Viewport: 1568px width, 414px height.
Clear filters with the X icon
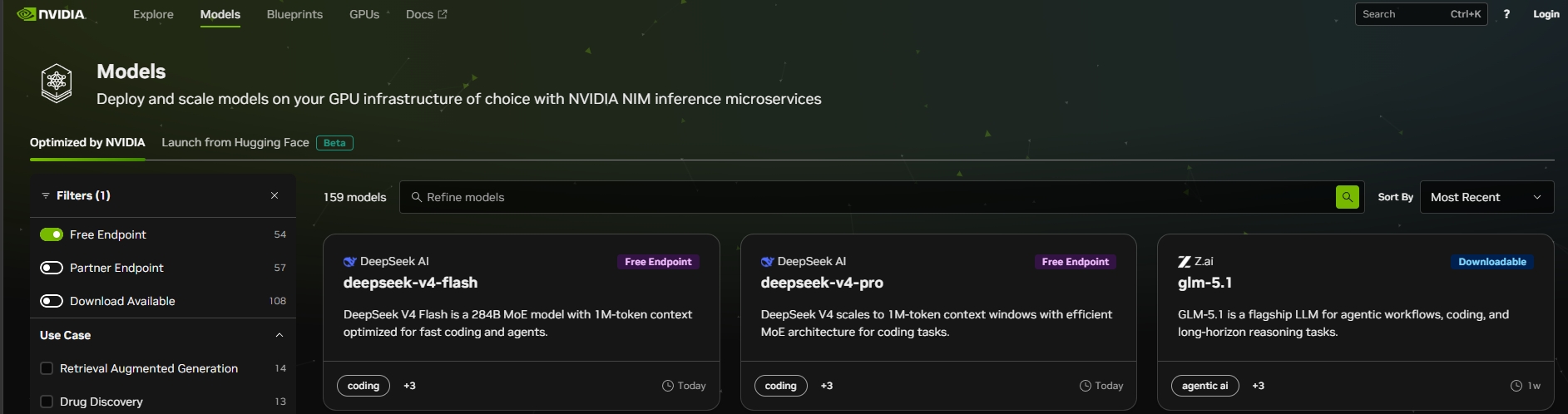275,195
